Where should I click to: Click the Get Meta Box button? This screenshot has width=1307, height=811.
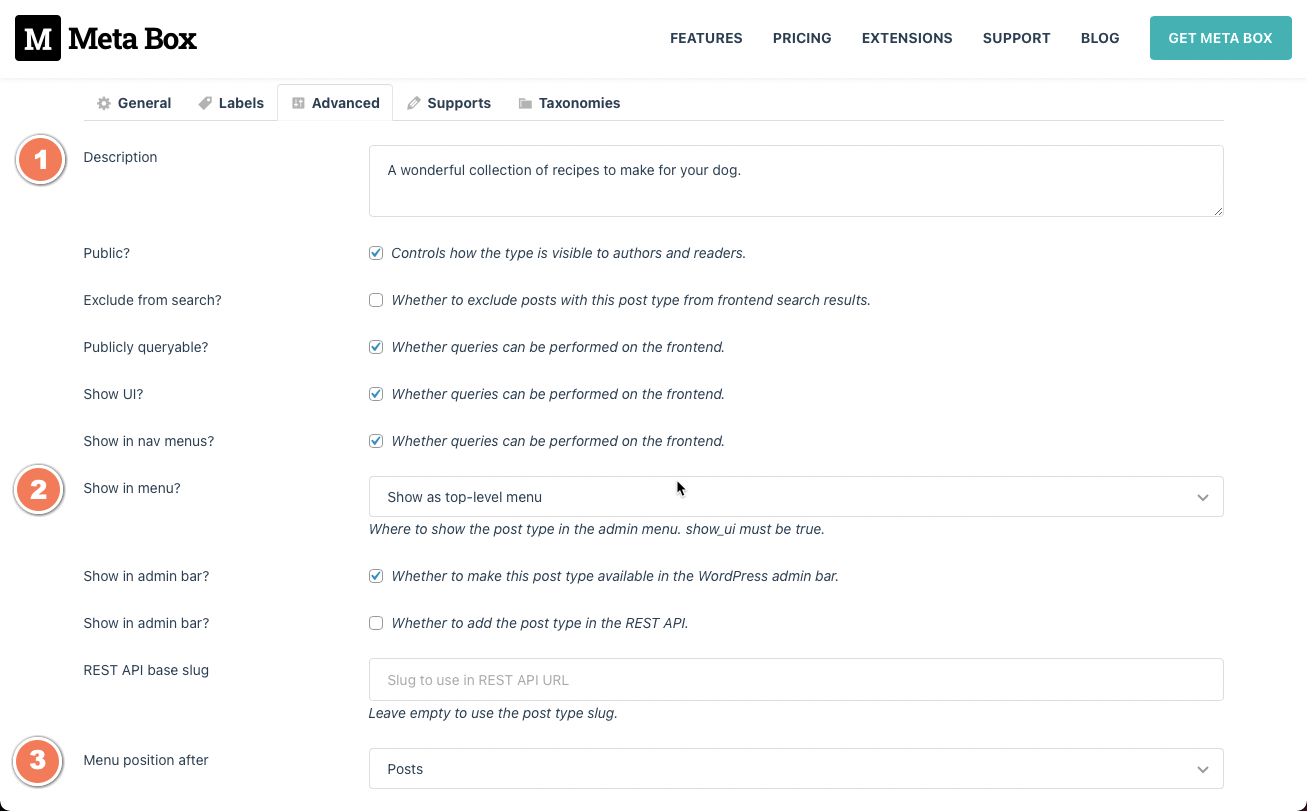click(1220, 38)
